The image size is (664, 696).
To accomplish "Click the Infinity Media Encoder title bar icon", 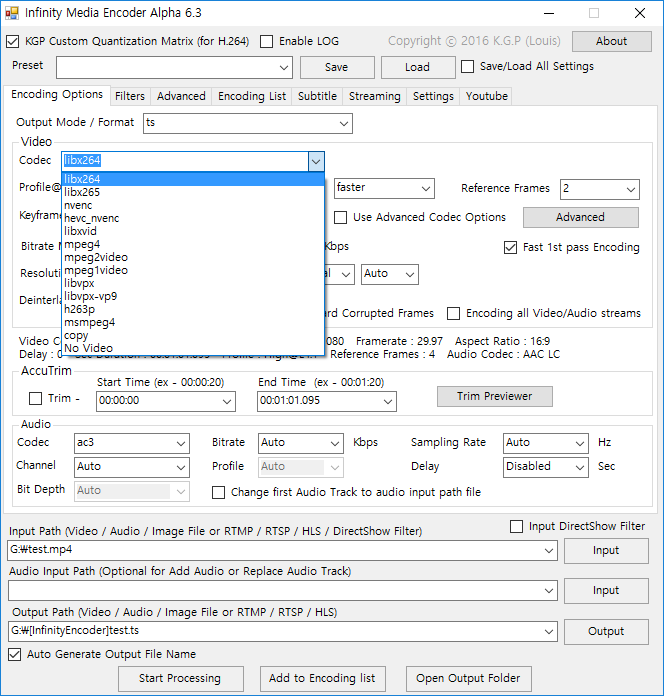I will (x=13, y=13).
